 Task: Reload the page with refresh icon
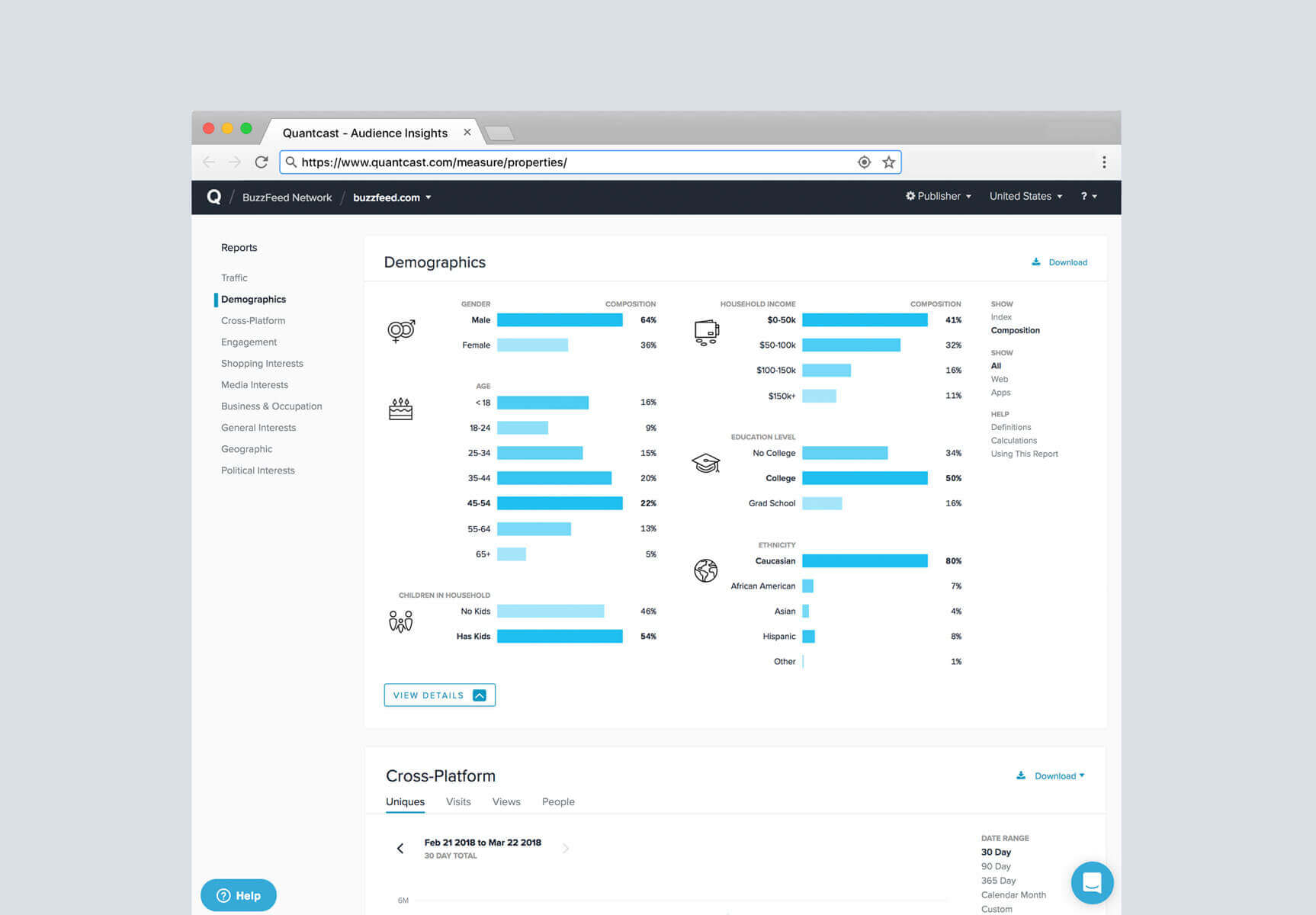point(262,162)
